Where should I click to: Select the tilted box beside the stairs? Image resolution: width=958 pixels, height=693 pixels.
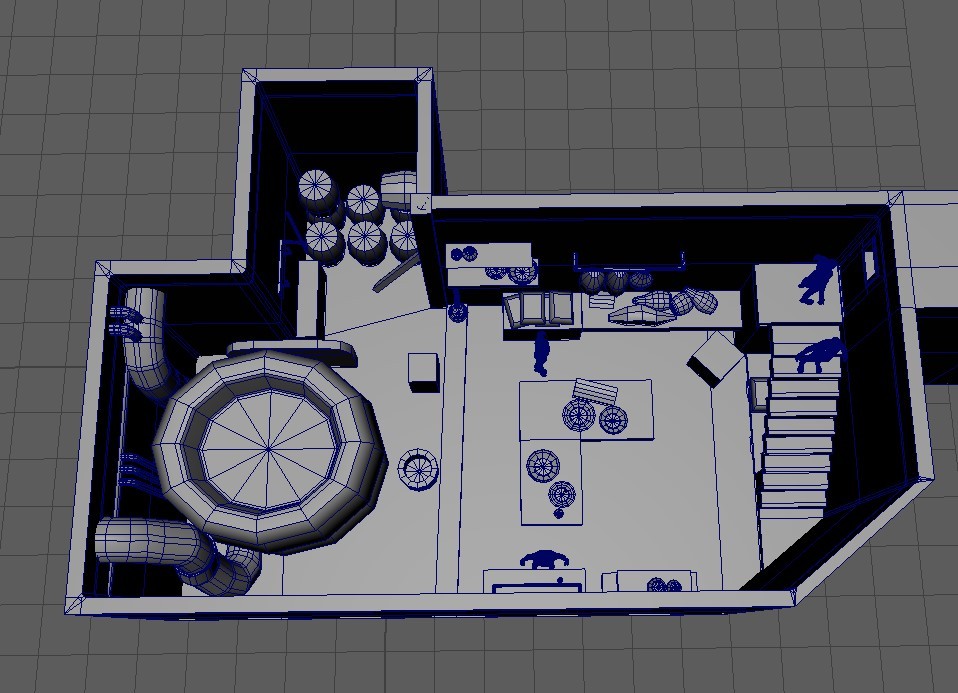[x=715, y=359]
